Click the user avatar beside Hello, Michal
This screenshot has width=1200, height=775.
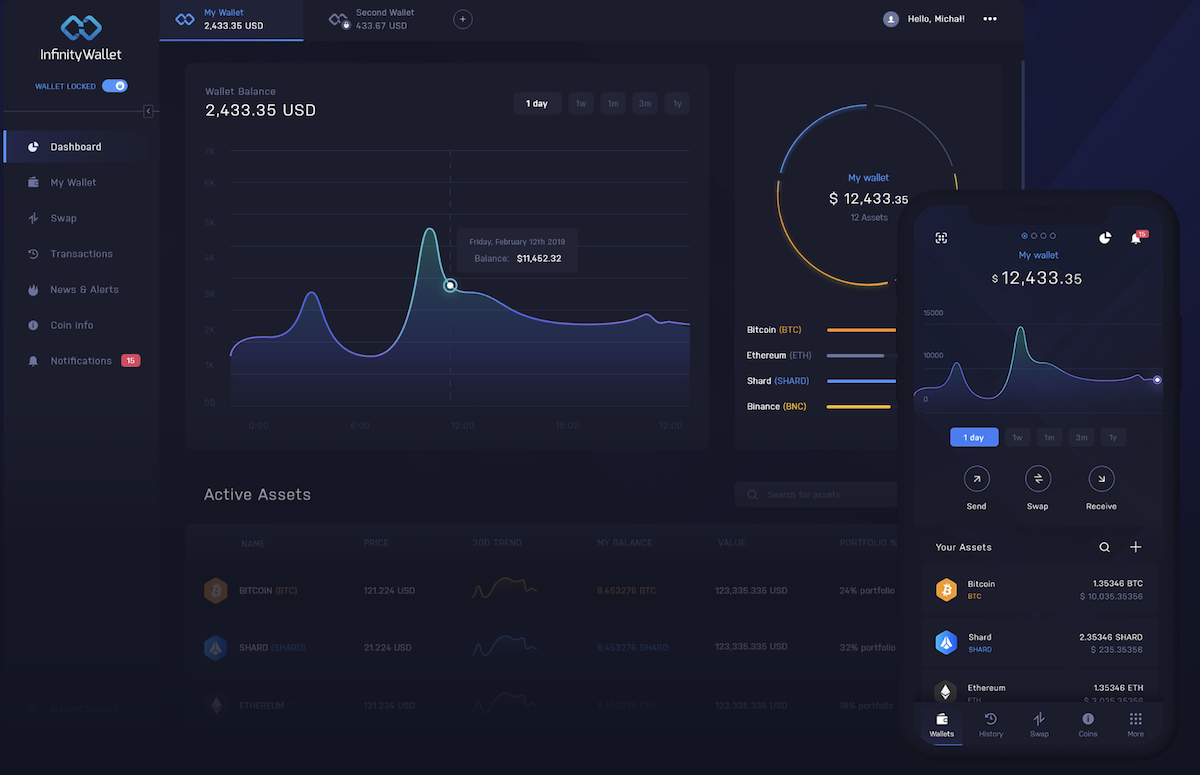point(890,19)
